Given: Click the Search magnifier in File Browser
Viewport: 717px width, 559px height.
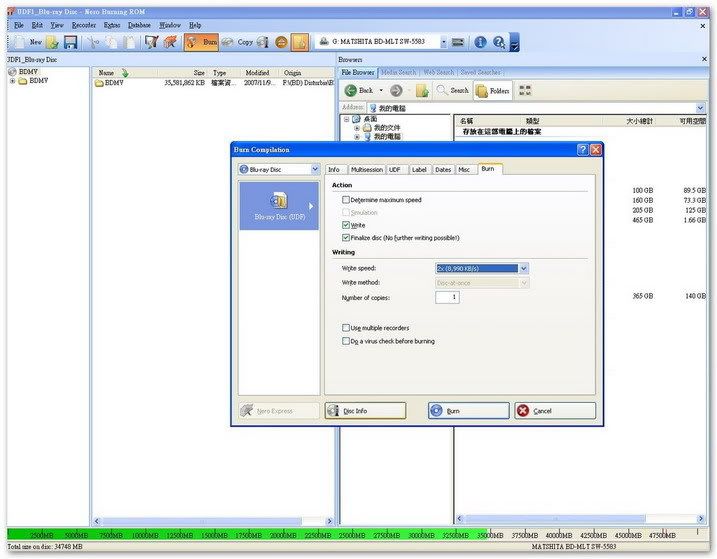Looking at the screenshot, I should tap(453, 91).
